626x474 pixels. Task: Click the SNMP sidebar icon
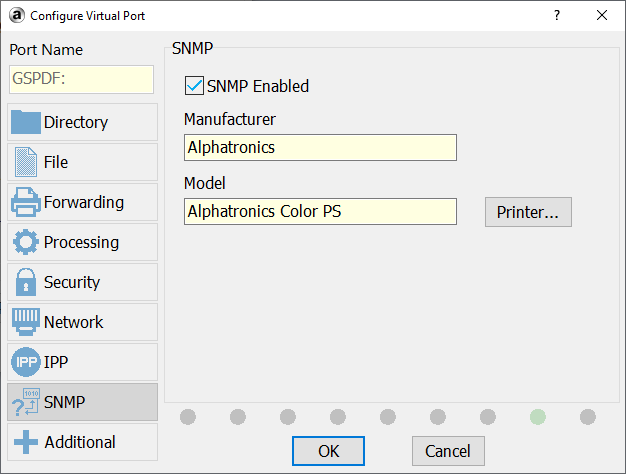(26, 402)
